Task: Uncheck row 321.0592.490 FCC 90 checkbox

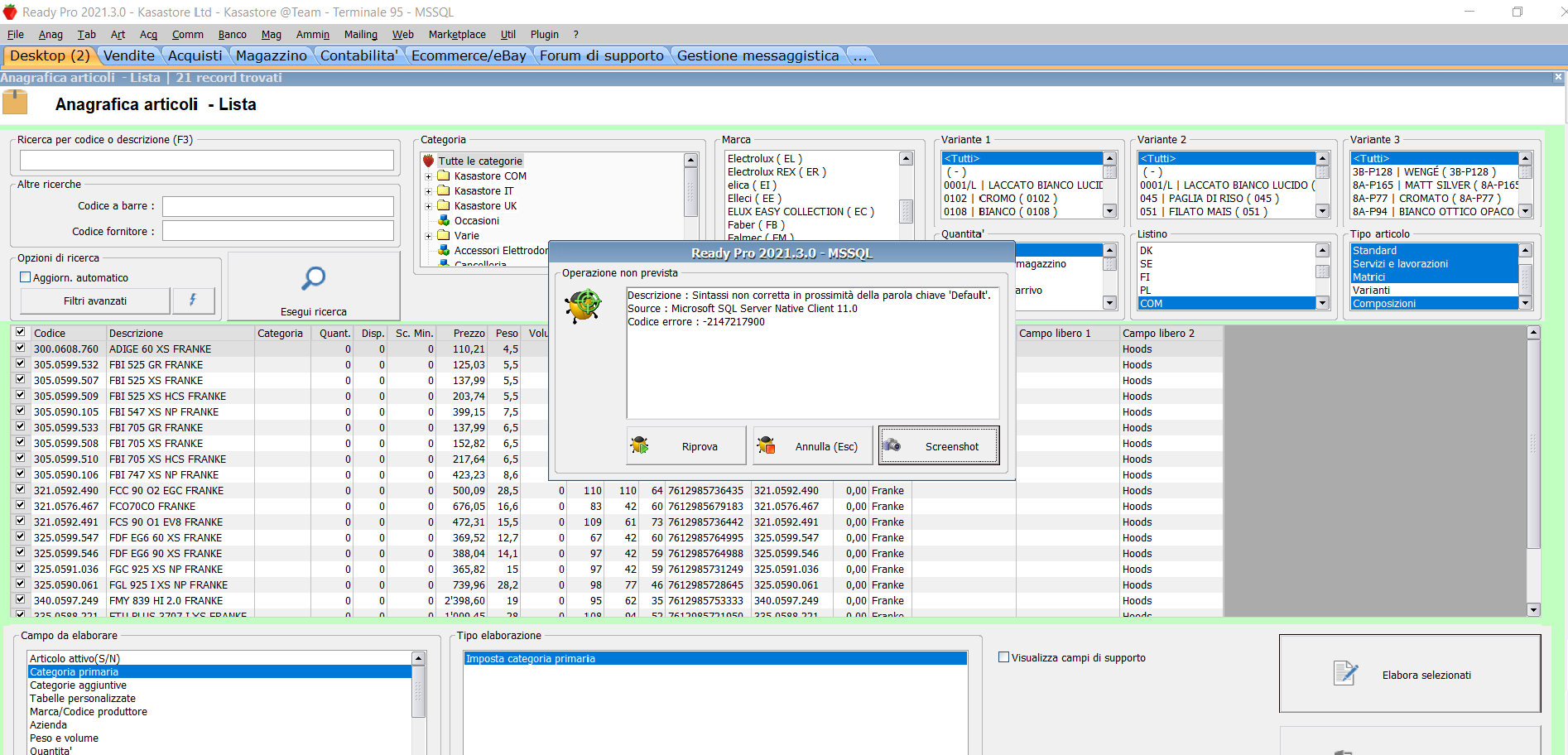Action: coord(20,489)
